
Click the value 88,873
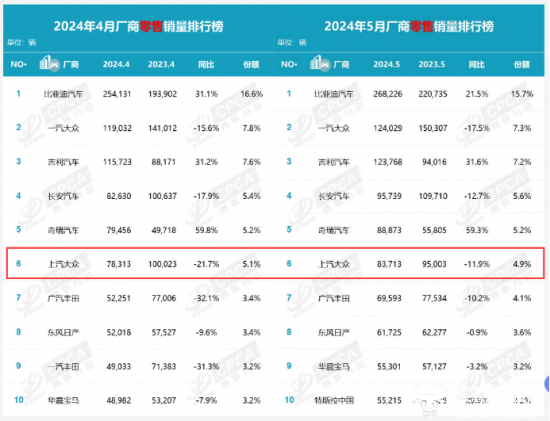click(x=389, y=230)
